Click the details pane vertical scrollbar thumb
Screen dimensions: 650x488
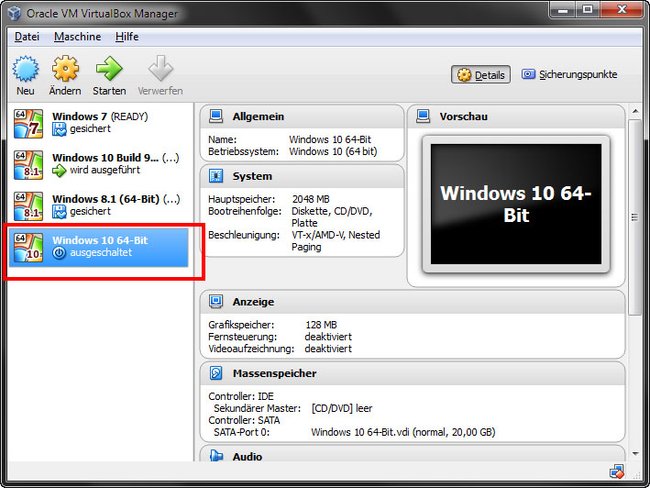coord(635,217)
